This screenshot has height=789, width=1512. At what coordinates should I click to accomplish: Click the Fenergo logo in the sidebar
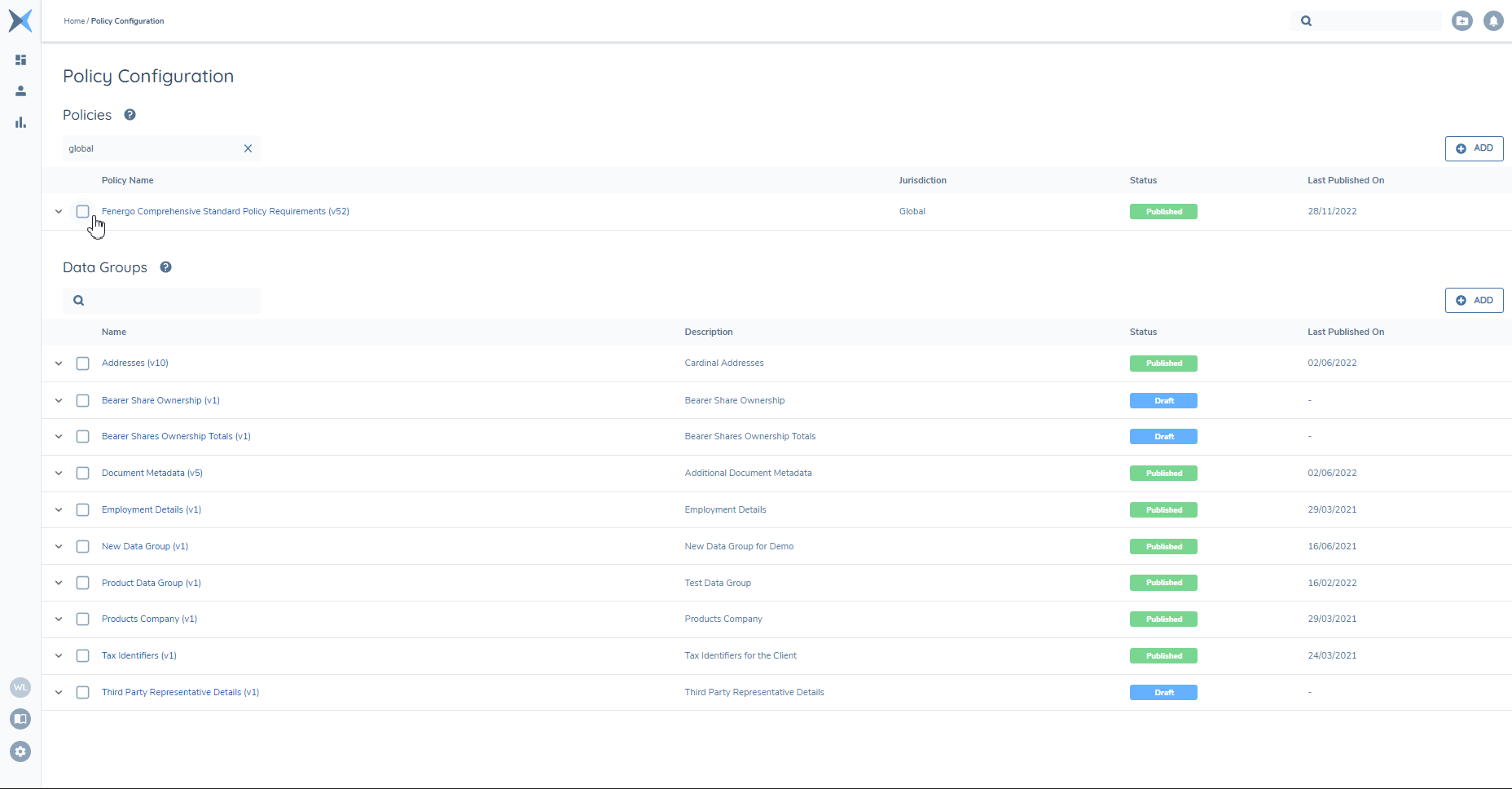click(x=20, y=20)
